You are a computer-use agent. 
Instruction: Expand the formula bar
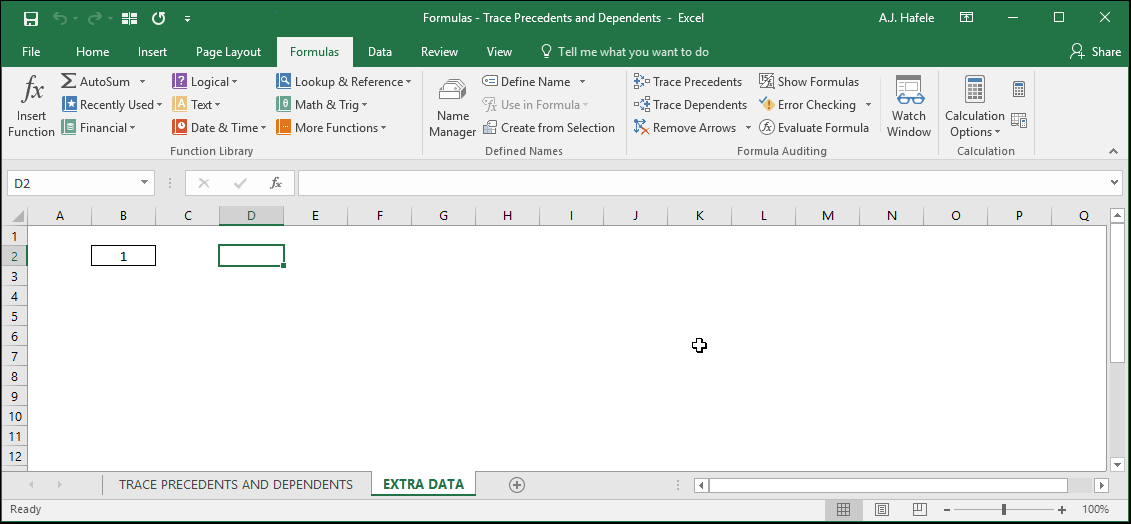tap(1115, 183)
